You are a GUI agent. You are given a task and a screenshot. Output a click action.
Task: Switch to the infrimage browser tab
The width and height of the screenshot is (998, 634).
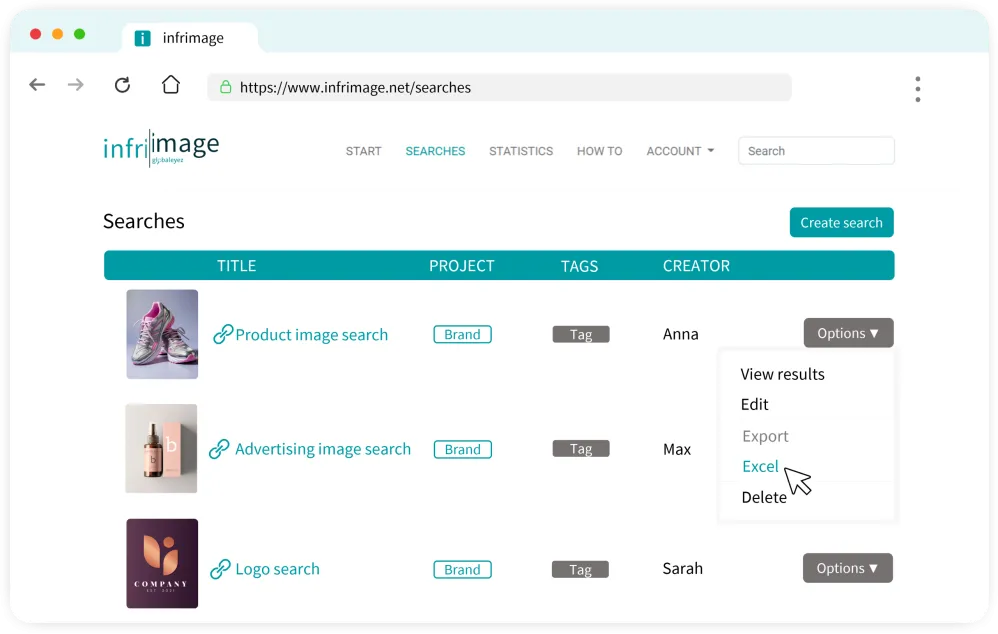click(x=190, y=37)
